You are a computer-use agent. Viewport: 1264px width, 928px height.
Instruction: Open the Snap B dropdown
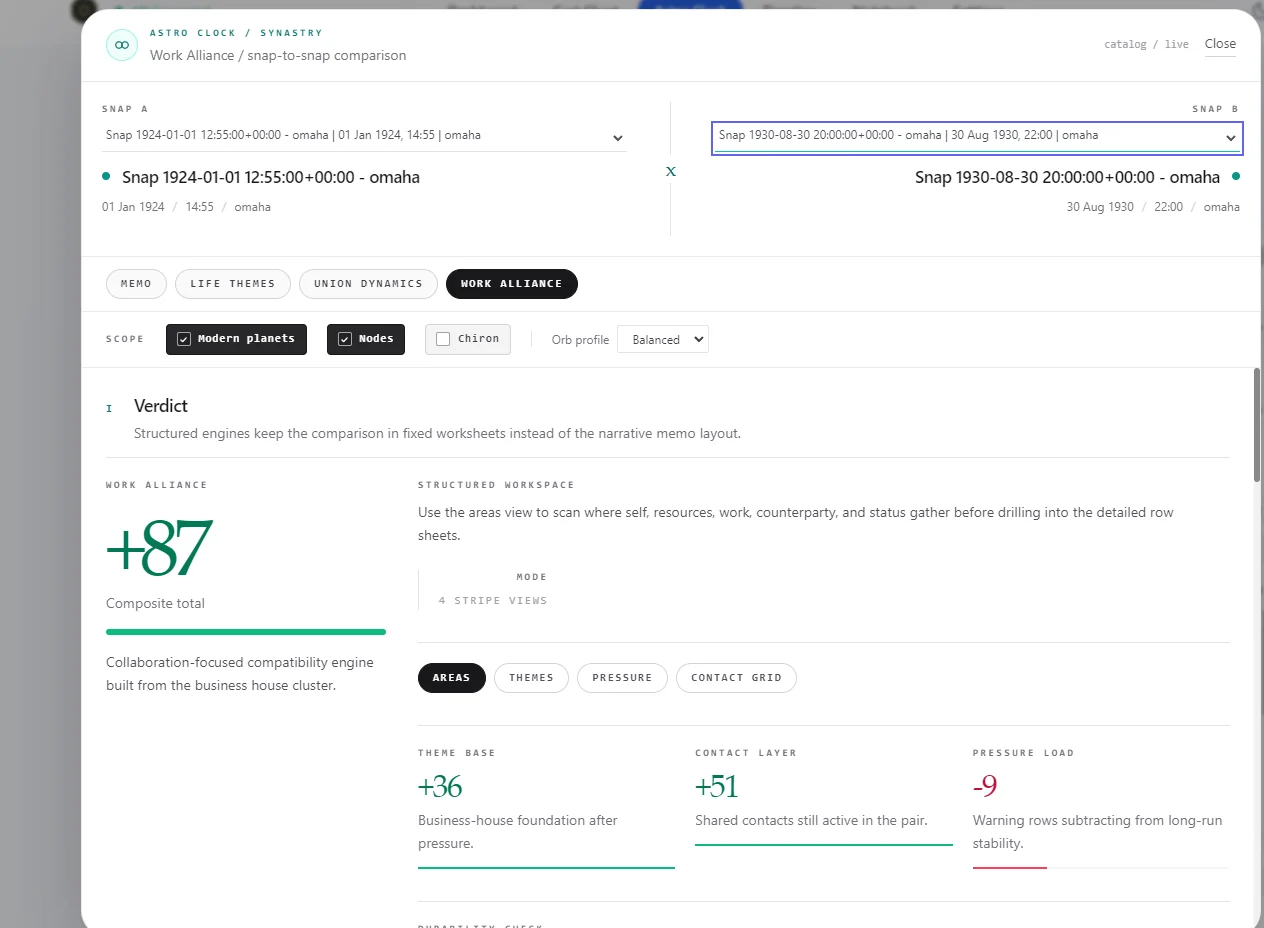[977, 137]
